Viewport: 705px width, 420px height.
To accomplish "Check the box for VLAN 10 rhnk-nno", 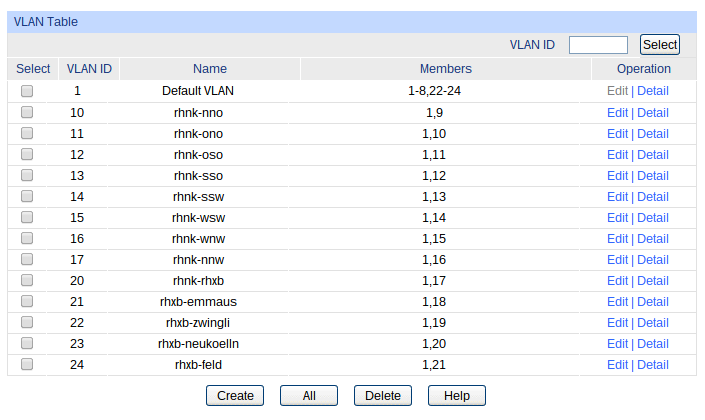I will point(27,112).
